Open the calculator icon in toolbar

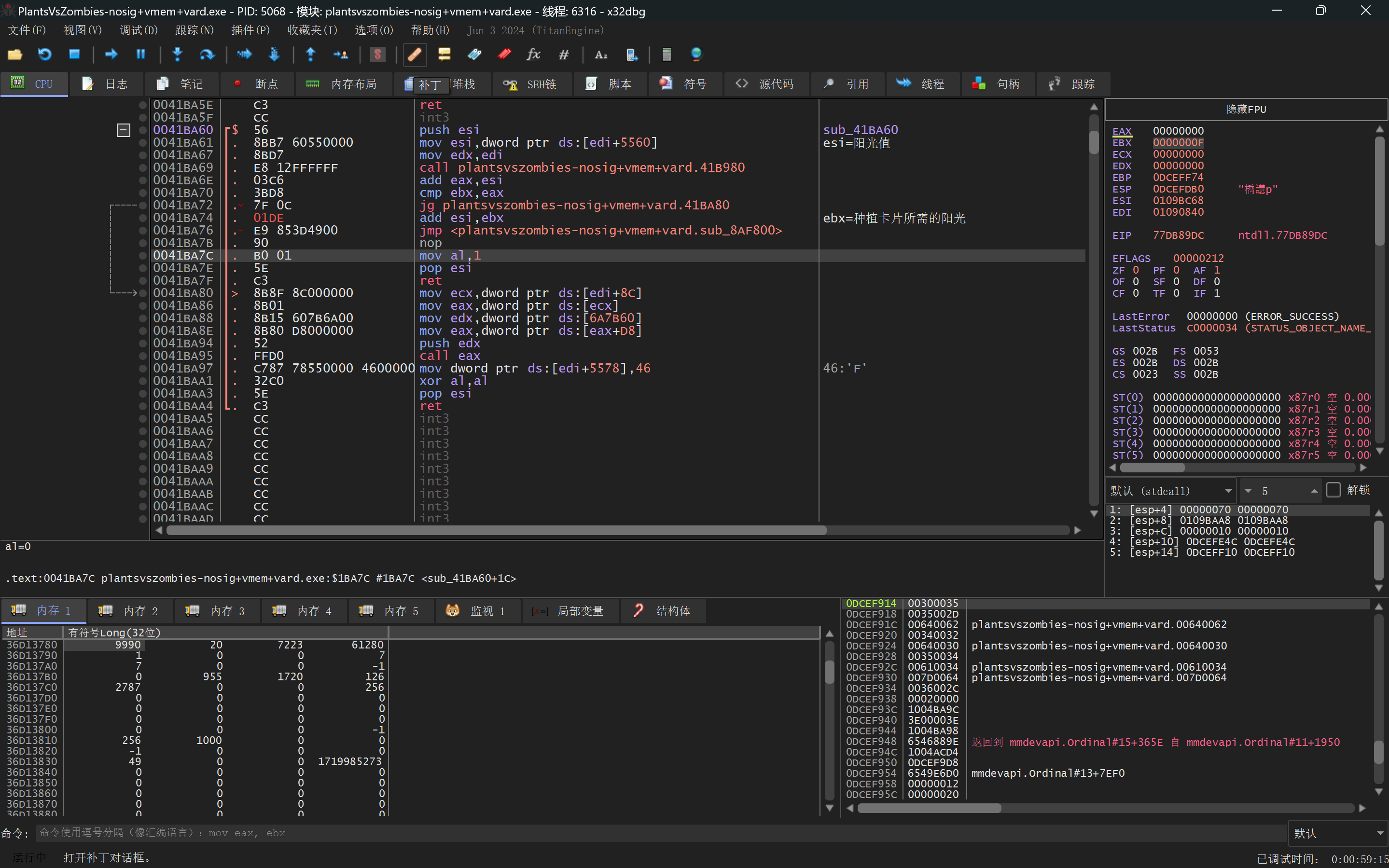[666, 55]
